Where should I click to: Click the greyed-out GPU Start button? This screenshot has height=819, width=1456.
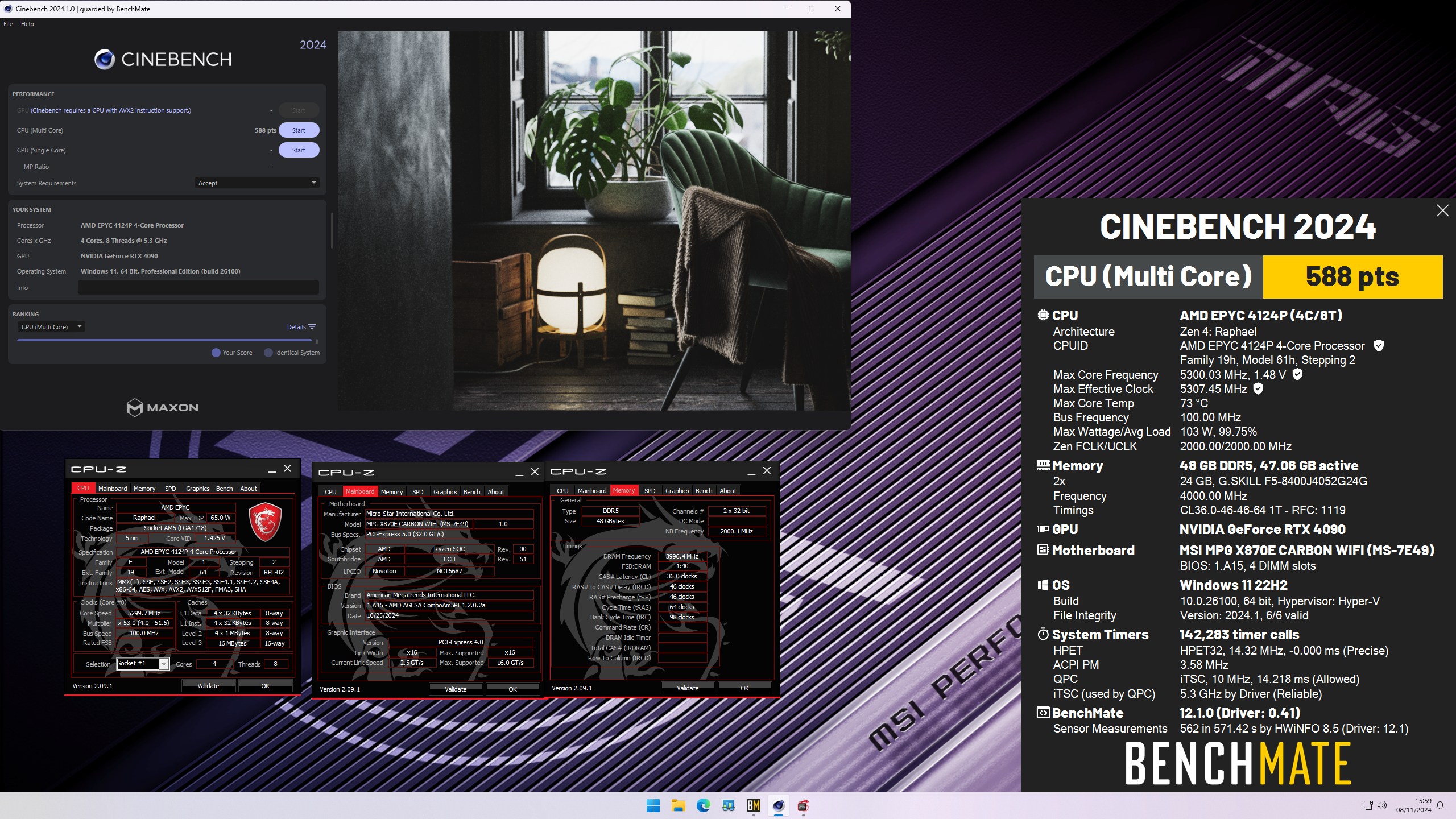click(299, 110)
